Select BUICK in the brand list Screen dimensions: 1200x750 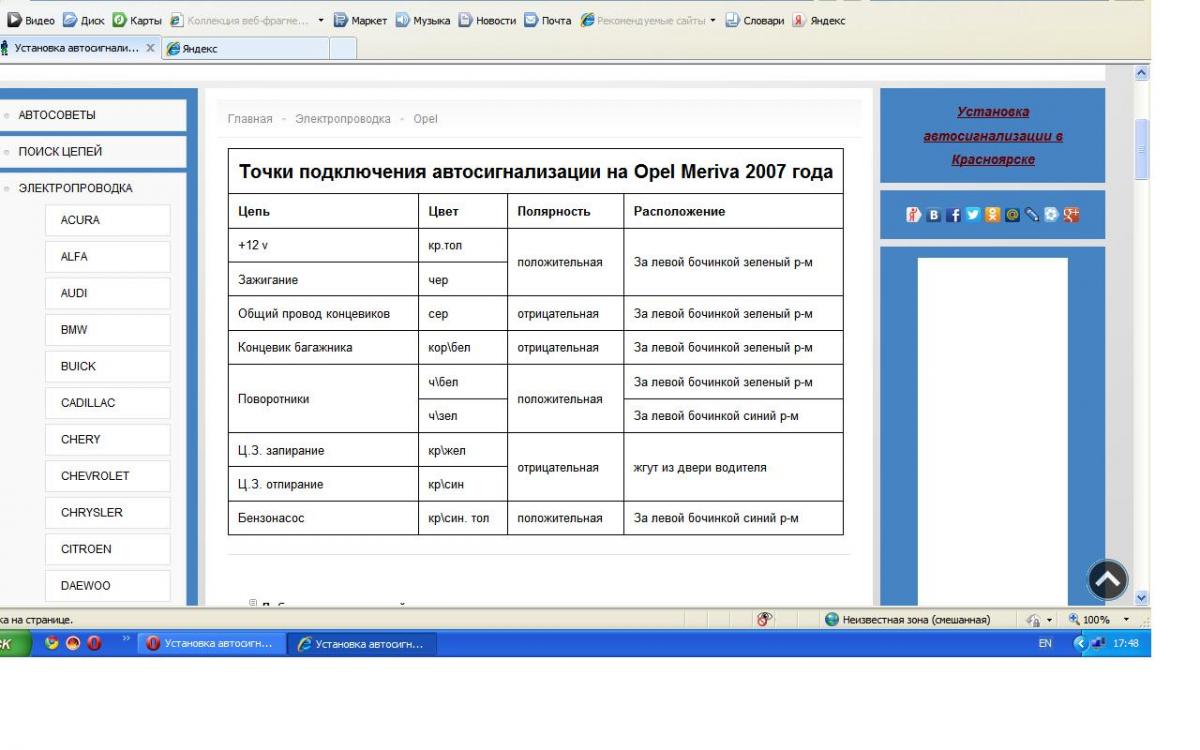click(x=108, y=366)
